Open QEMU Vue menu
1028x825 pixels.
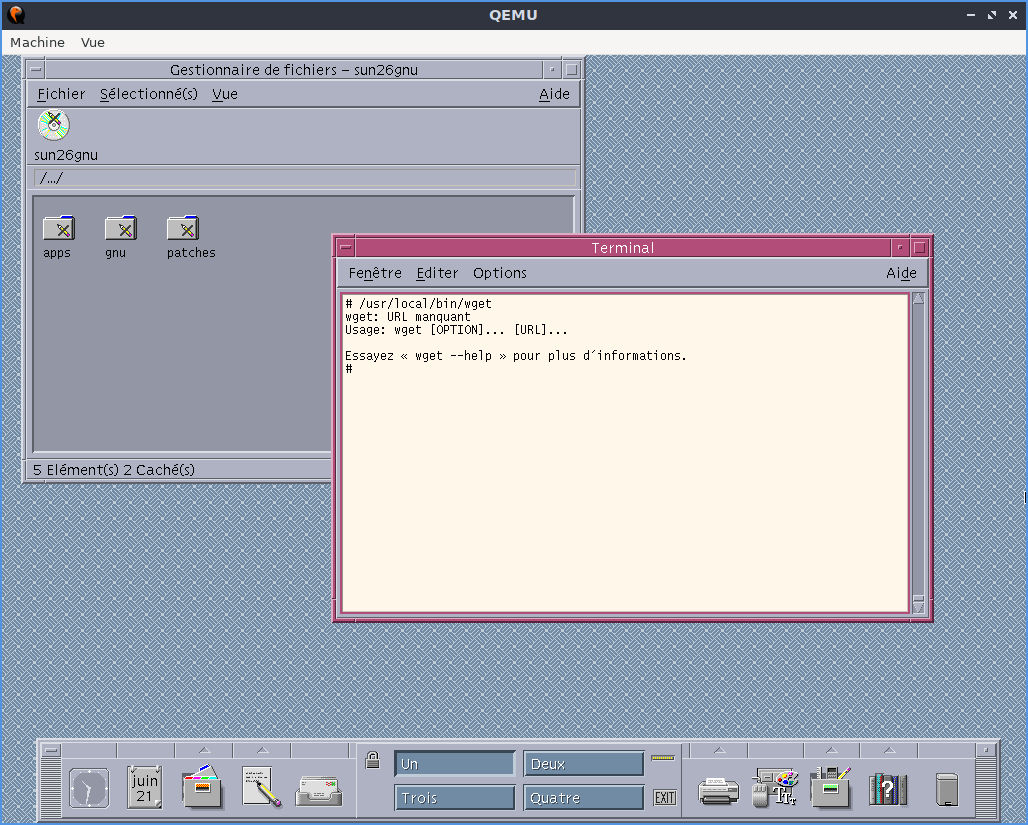[x=92, y=42]
